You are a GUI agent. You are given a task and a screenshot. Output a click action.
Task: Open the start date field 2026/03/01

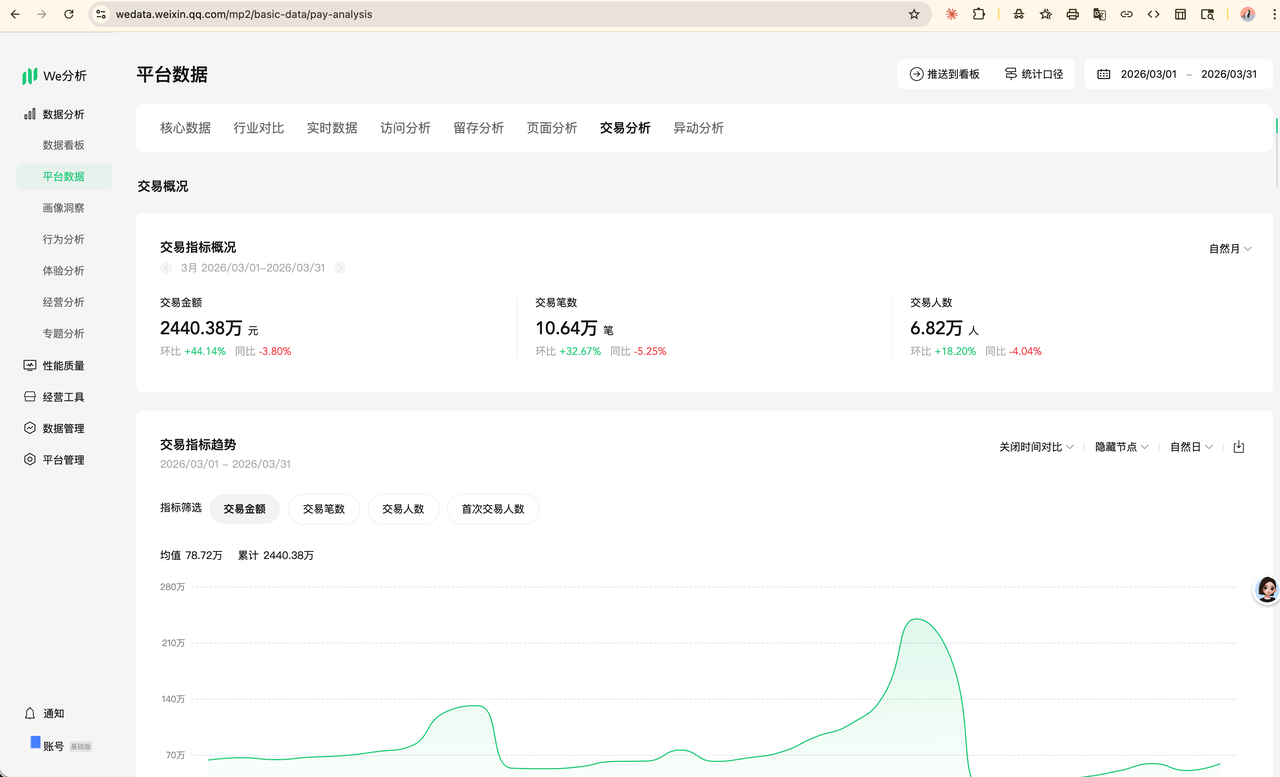(1148, 74)
